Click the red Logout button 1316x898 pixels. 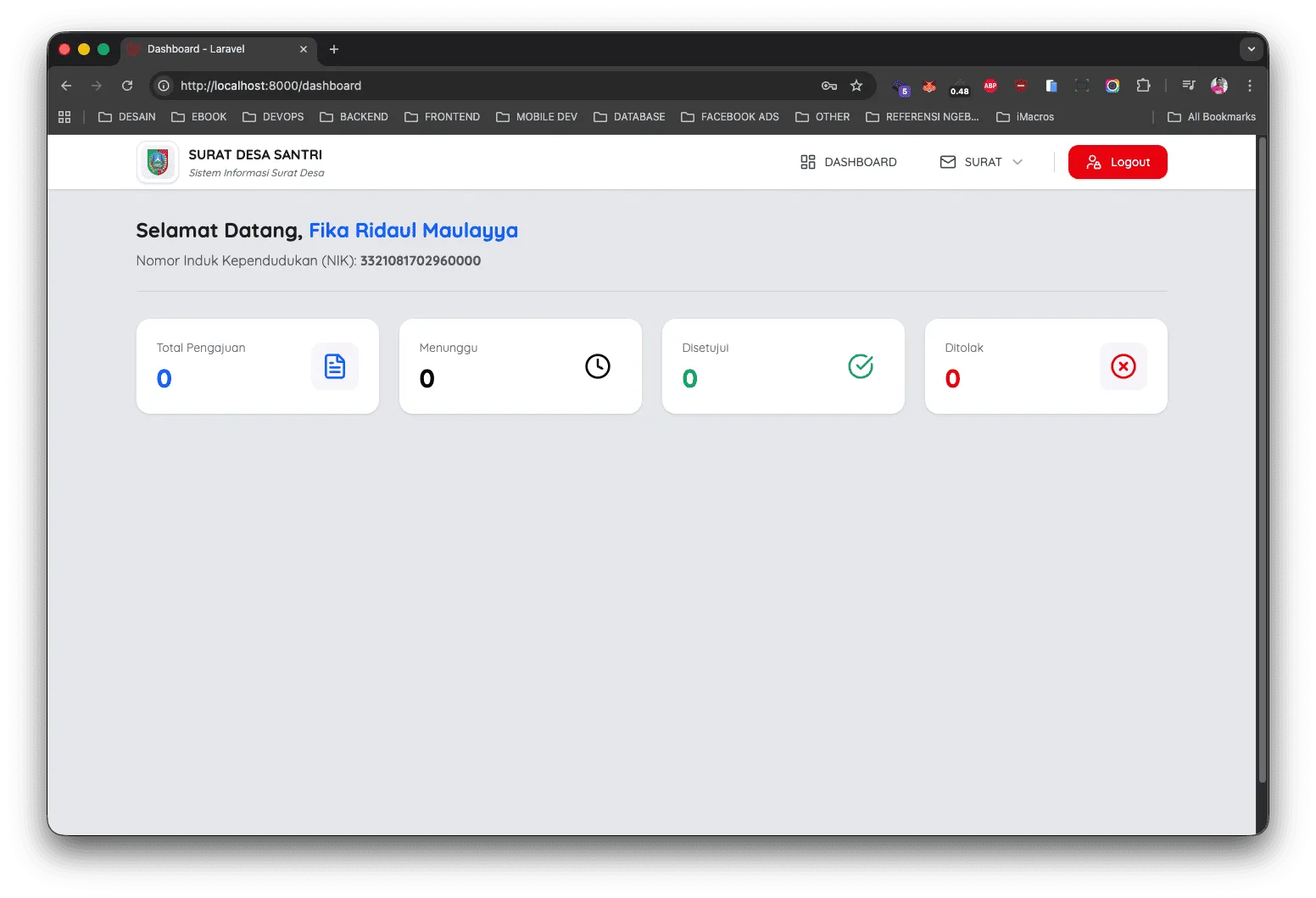(1118, 162)
